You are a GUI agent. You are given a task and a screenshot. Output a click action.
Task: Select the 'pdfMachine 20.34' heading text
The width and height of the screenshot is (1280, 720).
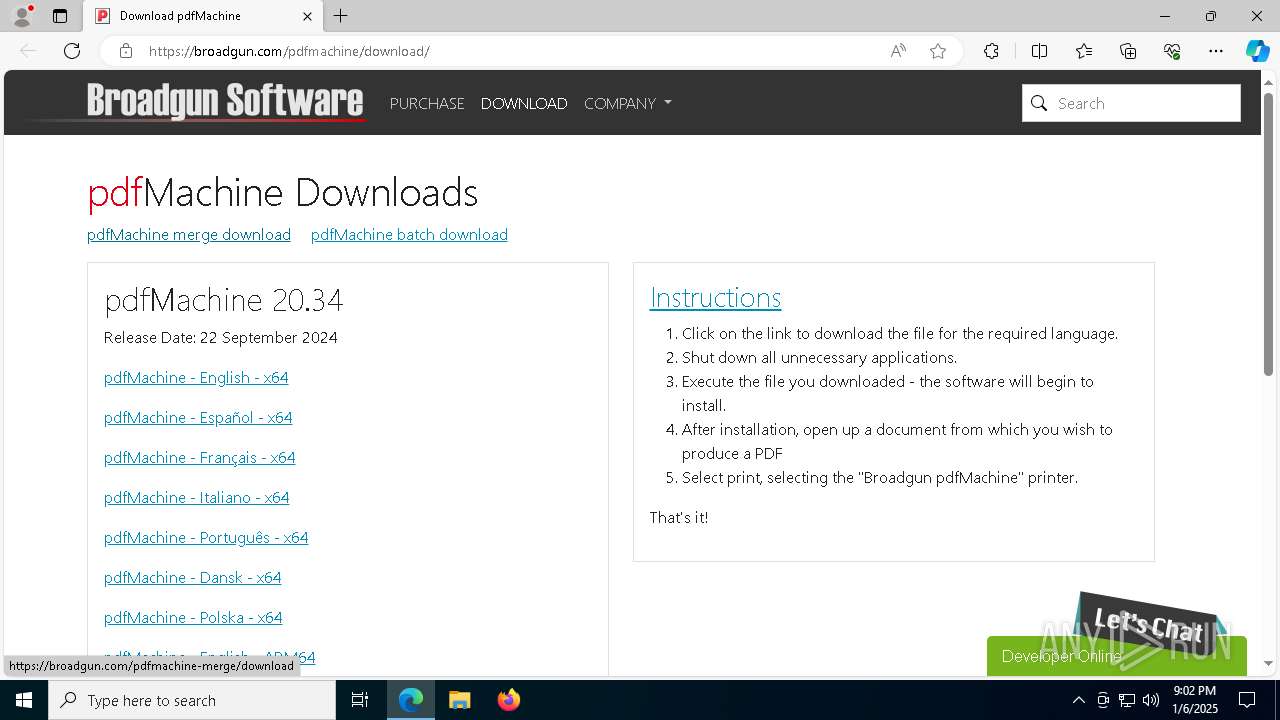pyautogui.click(x=224, y=300)
